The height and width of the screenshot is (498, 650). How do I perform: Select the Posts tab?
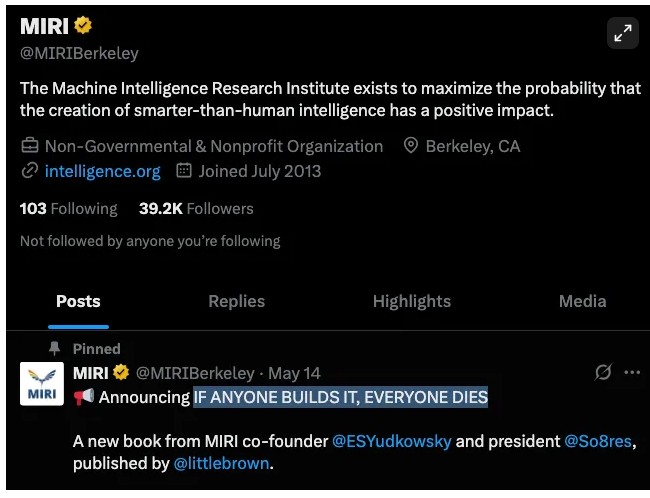(78, 301)
